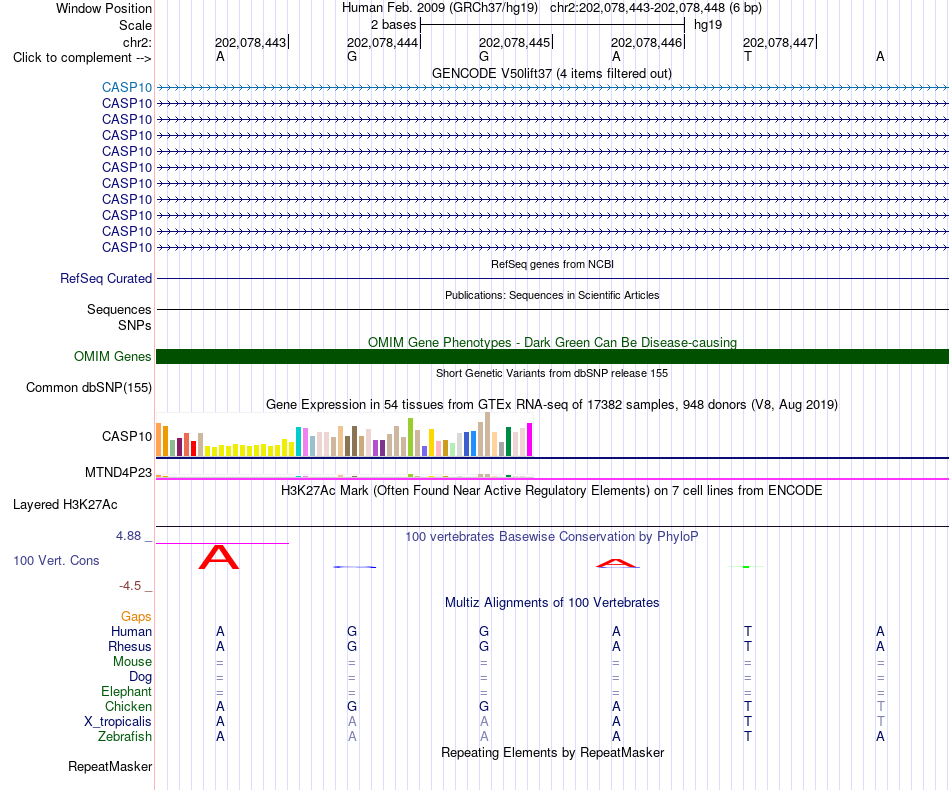Click the Human alignment row label

(x=131, y=631)
